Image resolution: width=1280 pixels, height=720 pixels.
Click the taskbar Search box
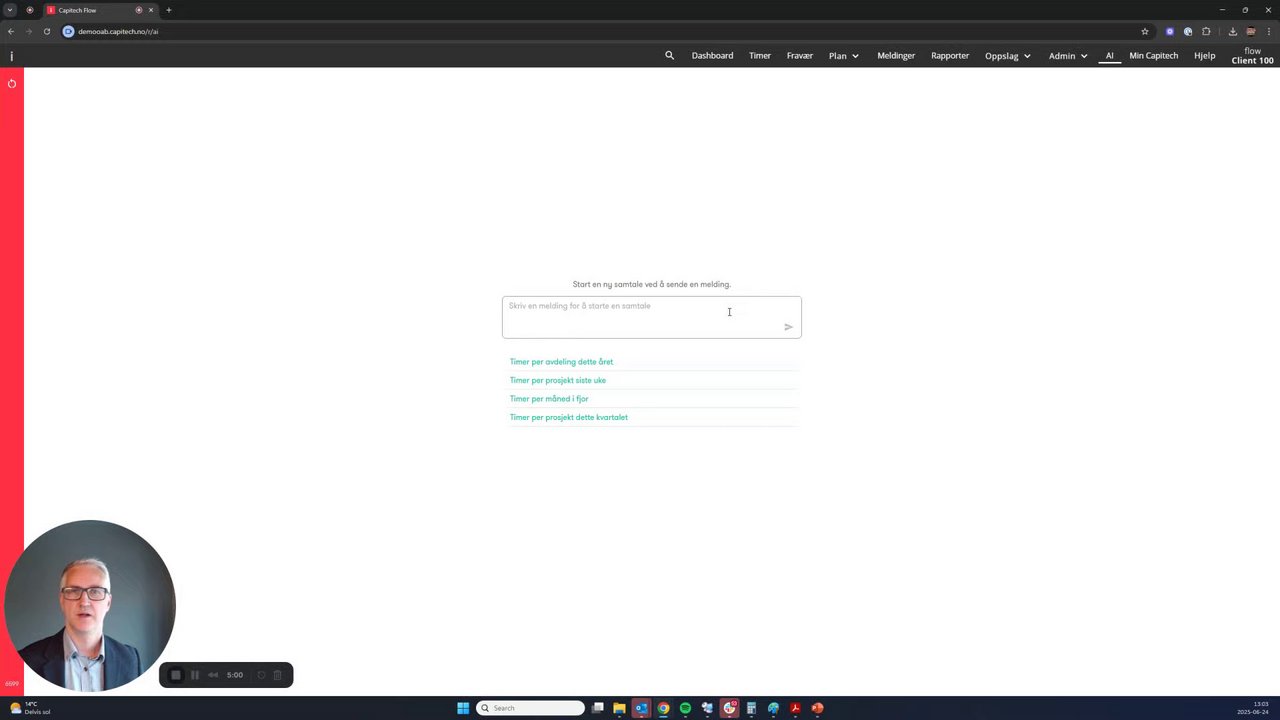click(531, 708)
